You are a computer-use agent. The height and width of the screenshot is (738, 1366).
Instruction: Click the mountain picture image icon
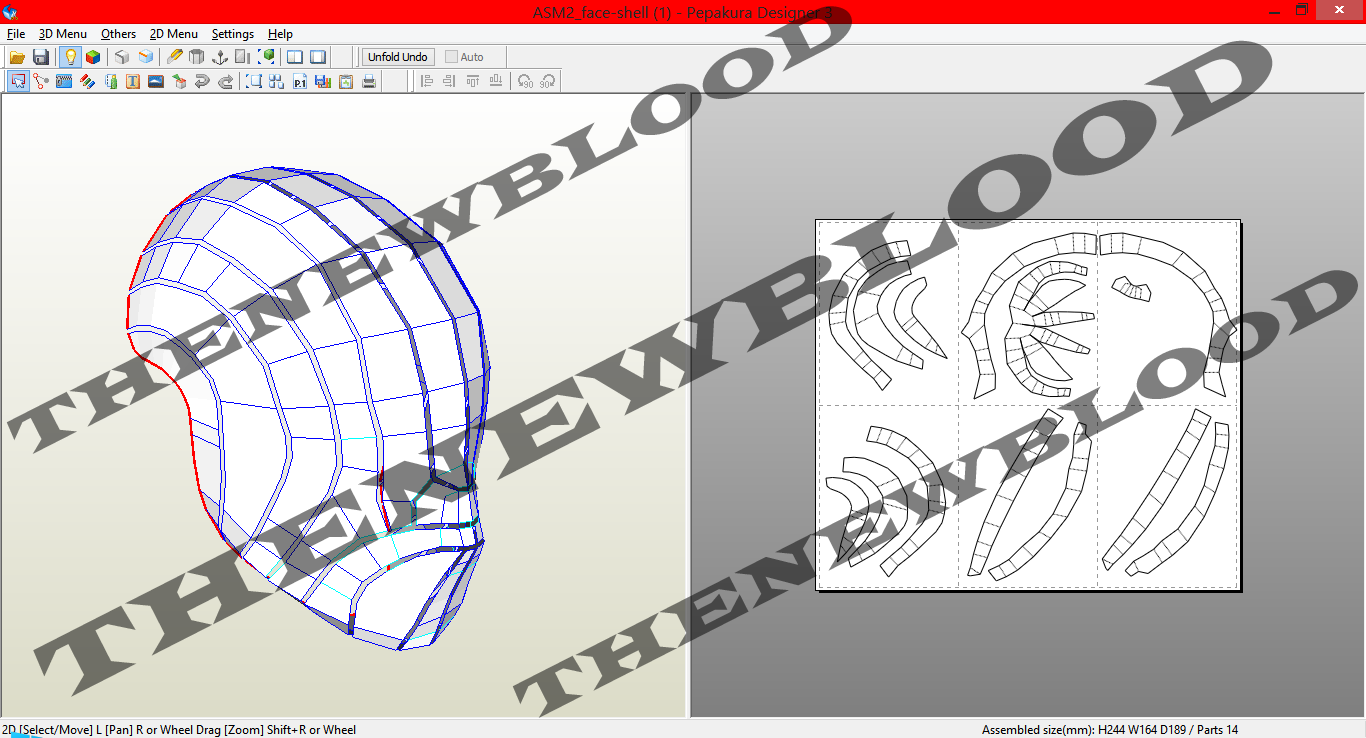[156, 81]
